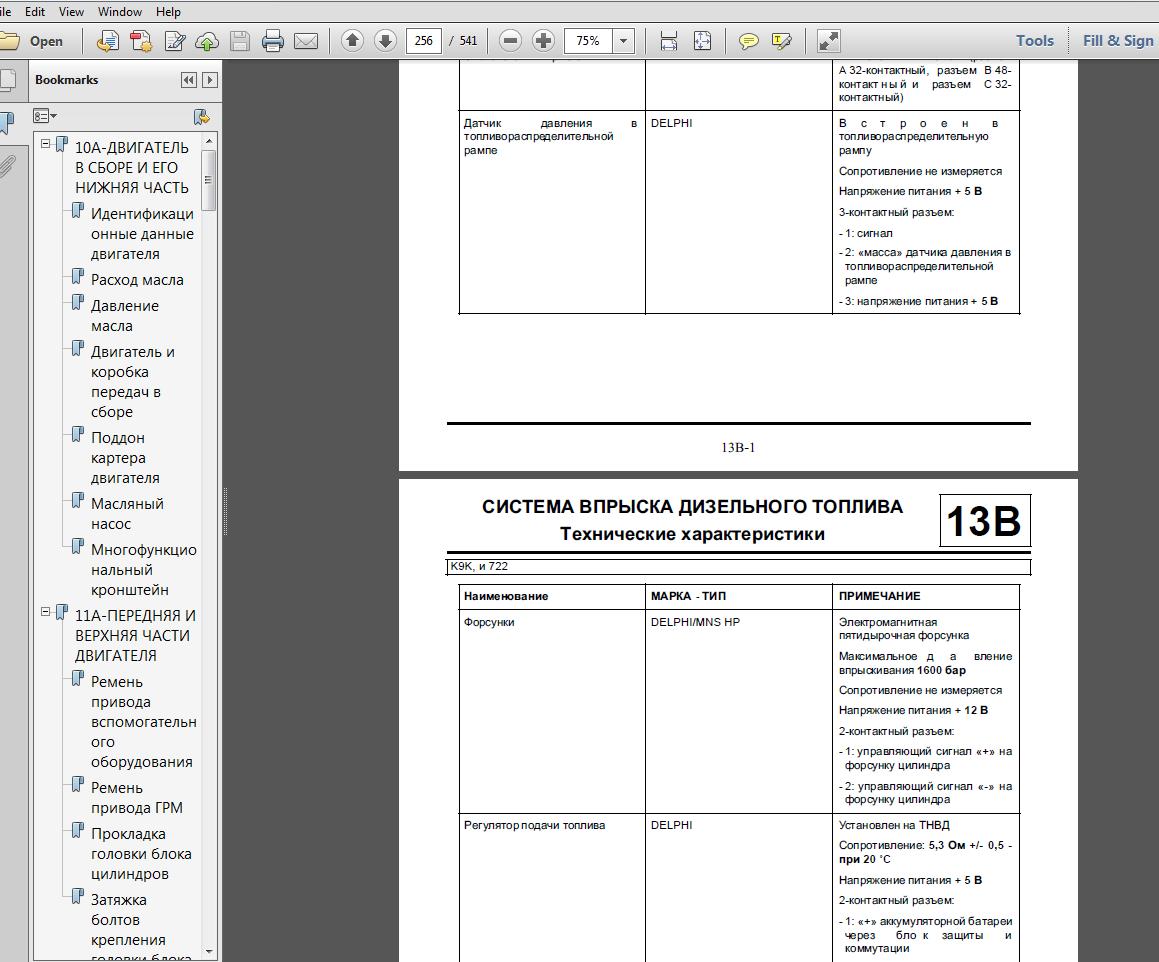
Task: Open the Tools pane
Action: (1035, 41)
